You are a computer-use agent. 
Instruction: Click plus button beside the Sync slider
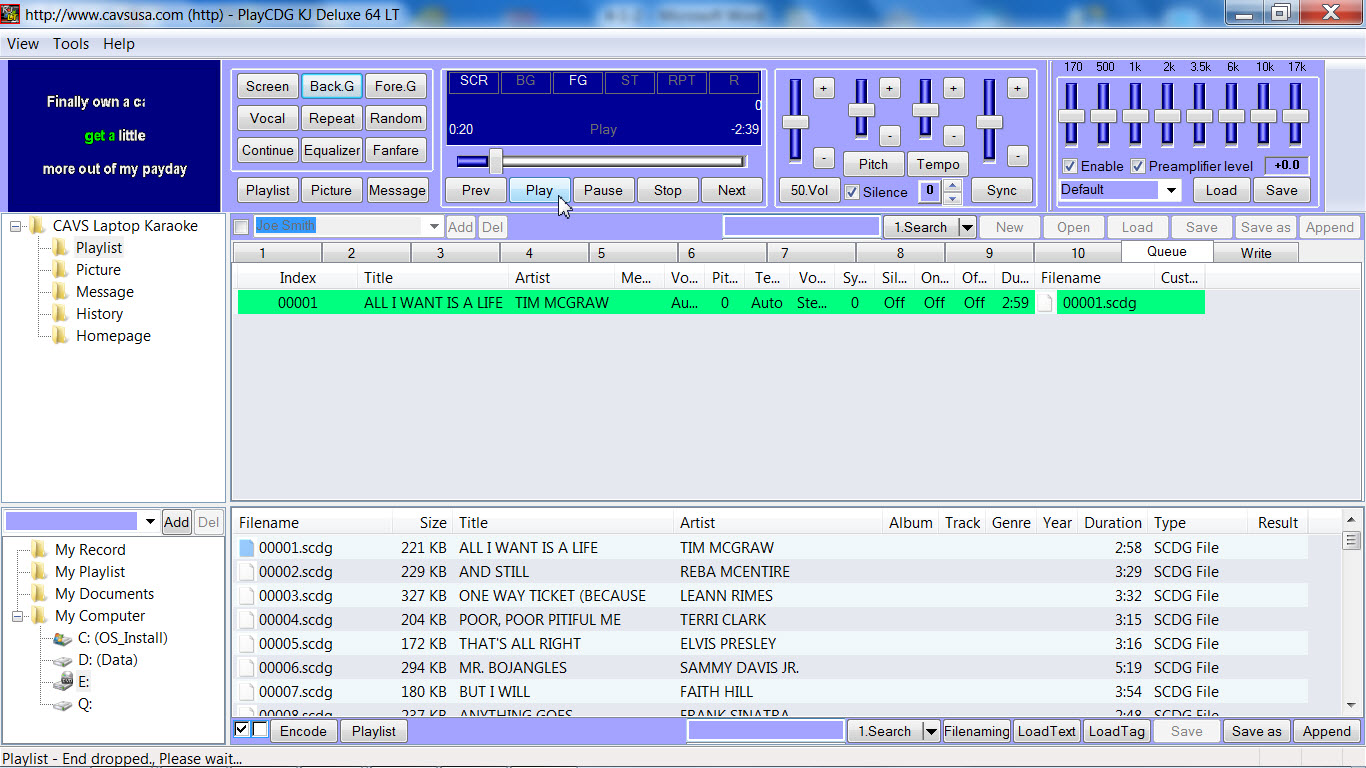click(1017, 88)
